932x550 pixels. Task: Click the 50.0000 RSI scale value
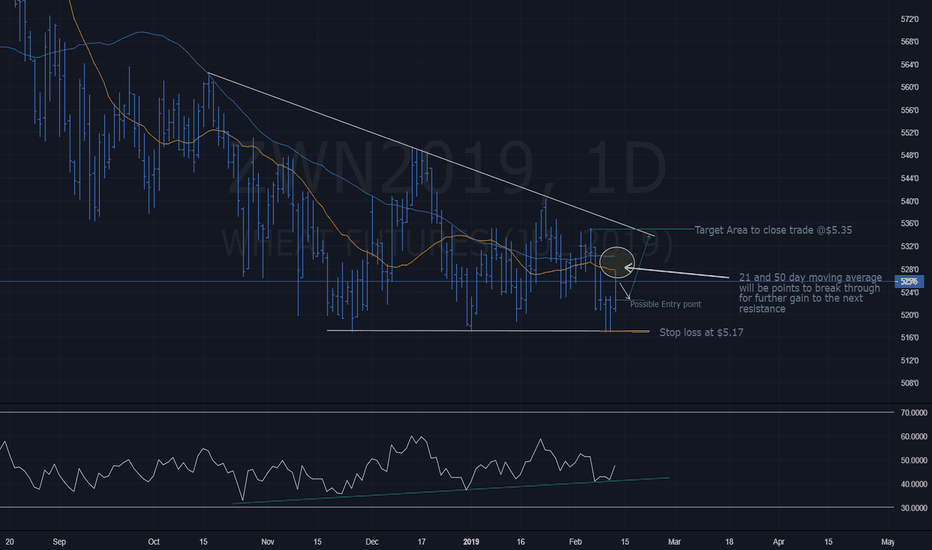(914, 460)
